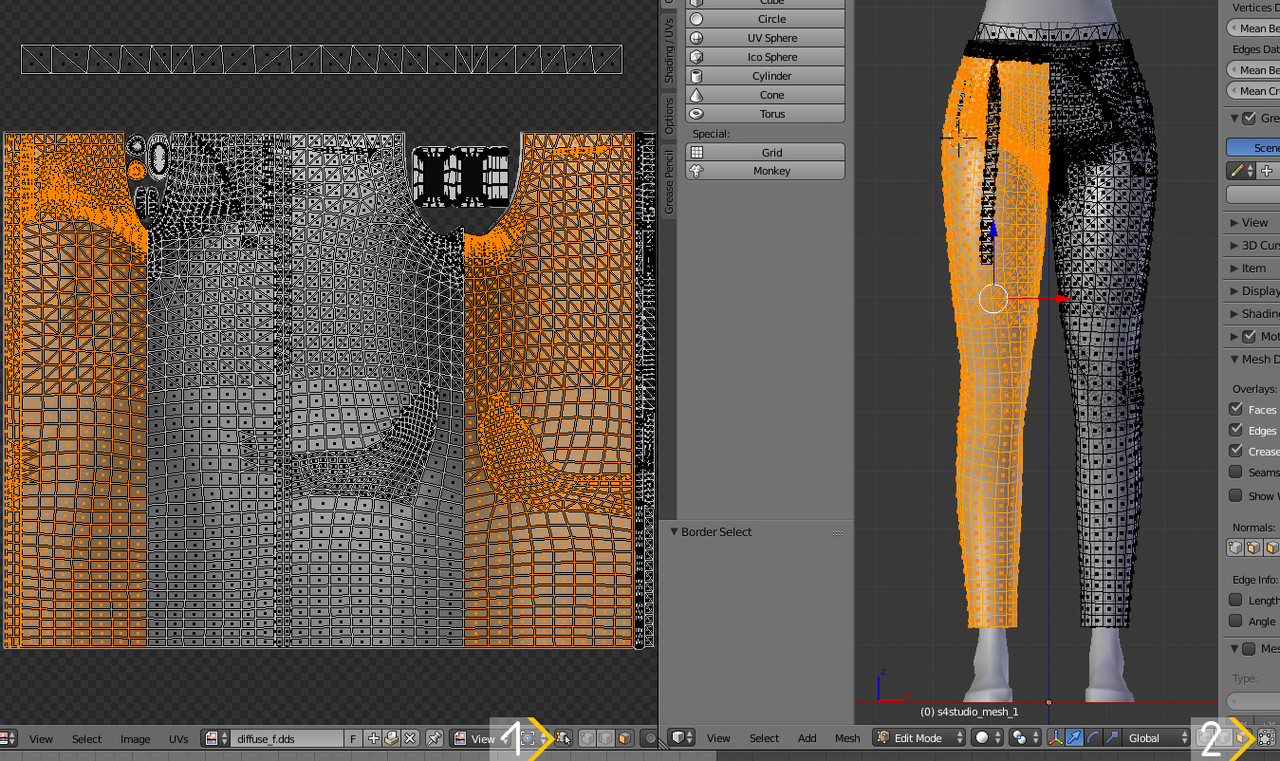Click grease pencil add layer plus icon
Viewport: 1280px width, 761px height.
[1266, 171]
